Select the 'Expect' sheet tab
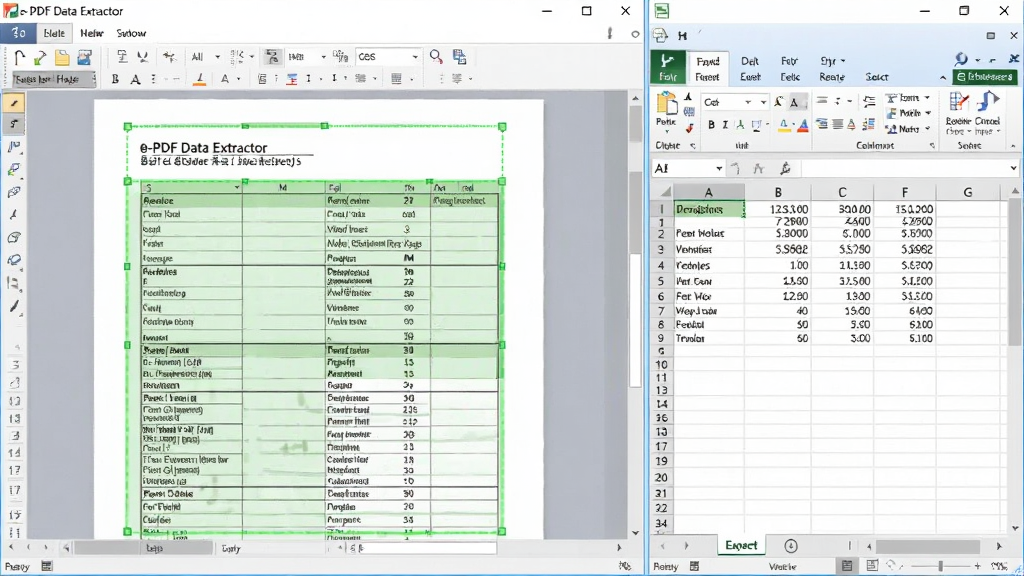Image resolution: width=1024 pixels, height=576 pixels. (x=741, y=545)
